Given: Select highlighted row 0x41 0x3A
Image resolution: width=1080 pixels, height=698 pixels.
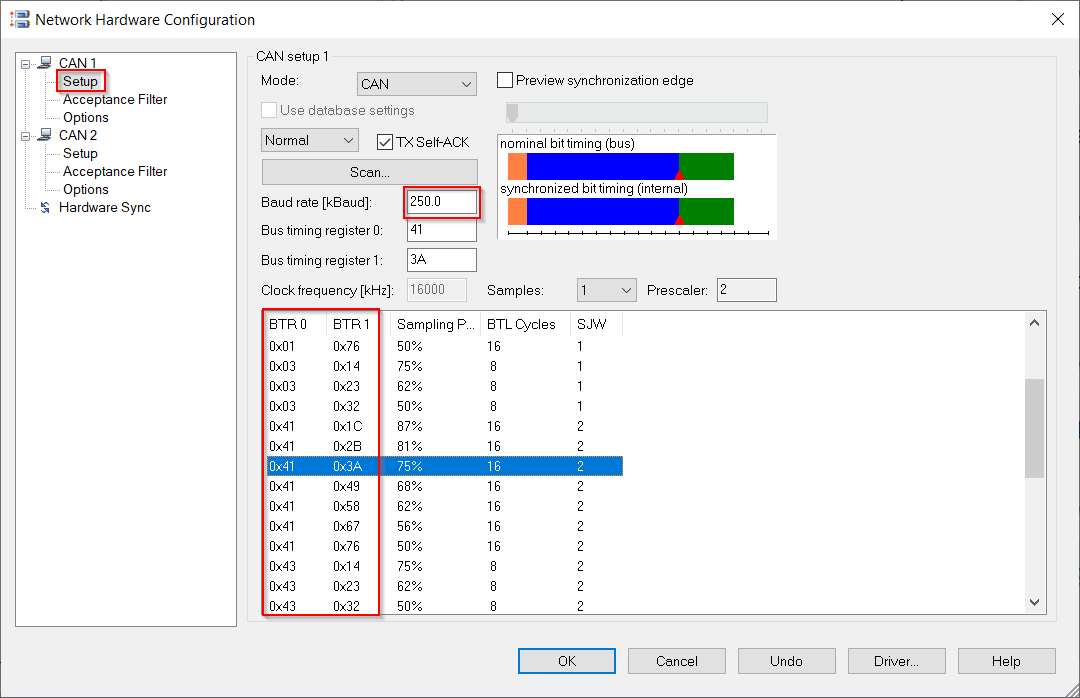Looking at the screenshot, I should pyautogui.click(x=445, y=466).
